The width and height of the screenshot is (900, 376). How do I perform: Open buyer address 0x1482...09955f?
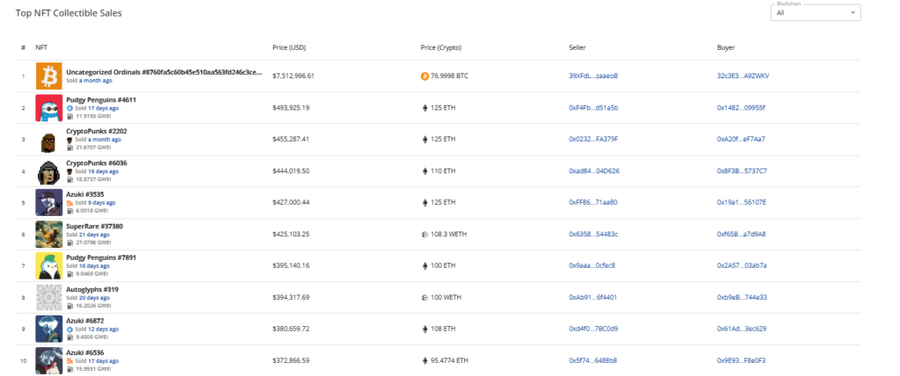pos(741,107)
